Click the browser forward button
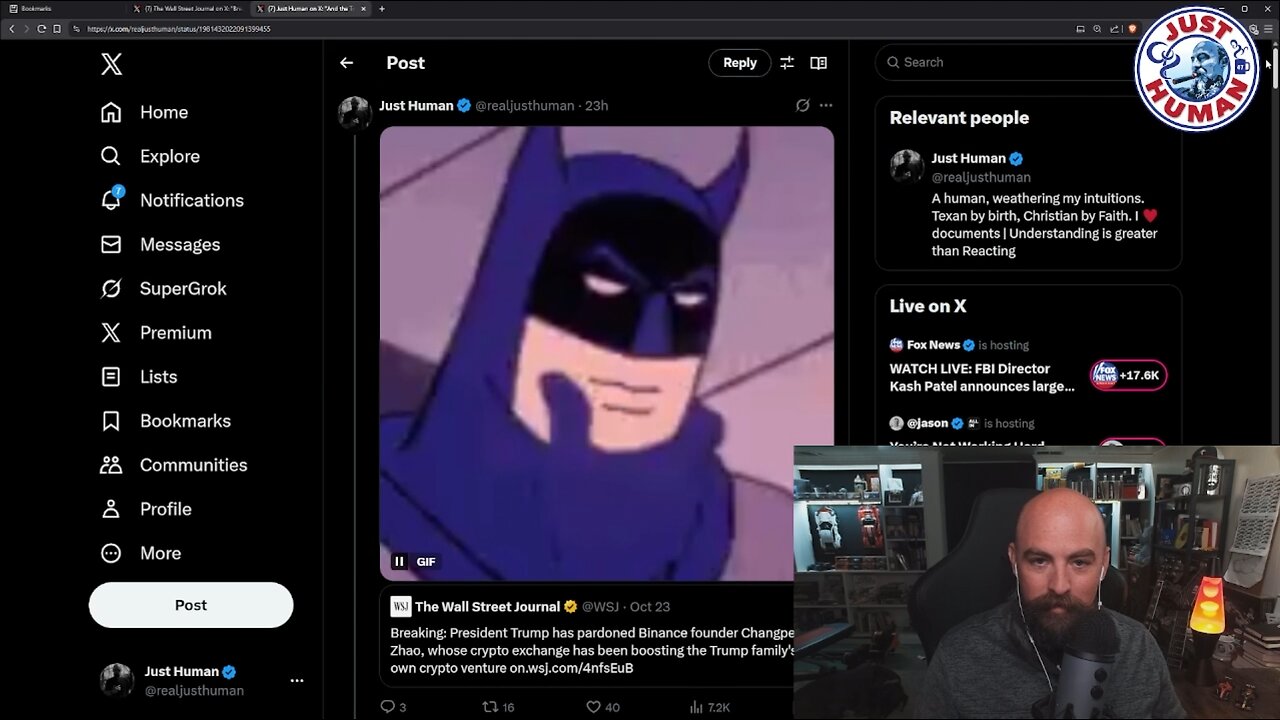Image resolution: width=1280 pixels, height=720 pixels. click(26, 29)
